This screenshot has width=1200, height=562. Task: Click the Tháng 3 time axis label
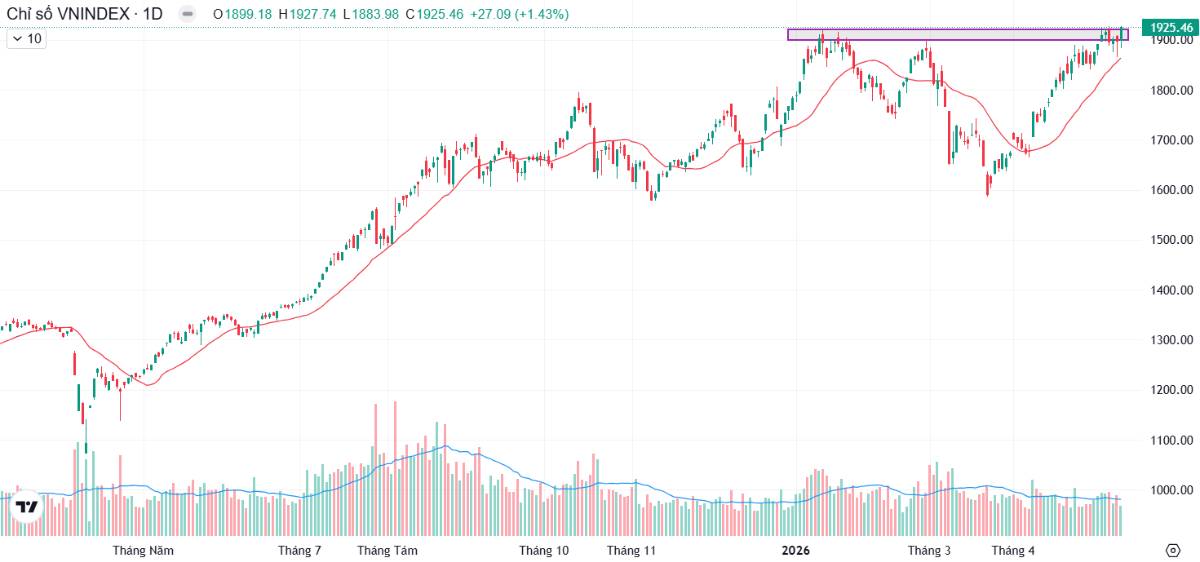pos(929,551)
